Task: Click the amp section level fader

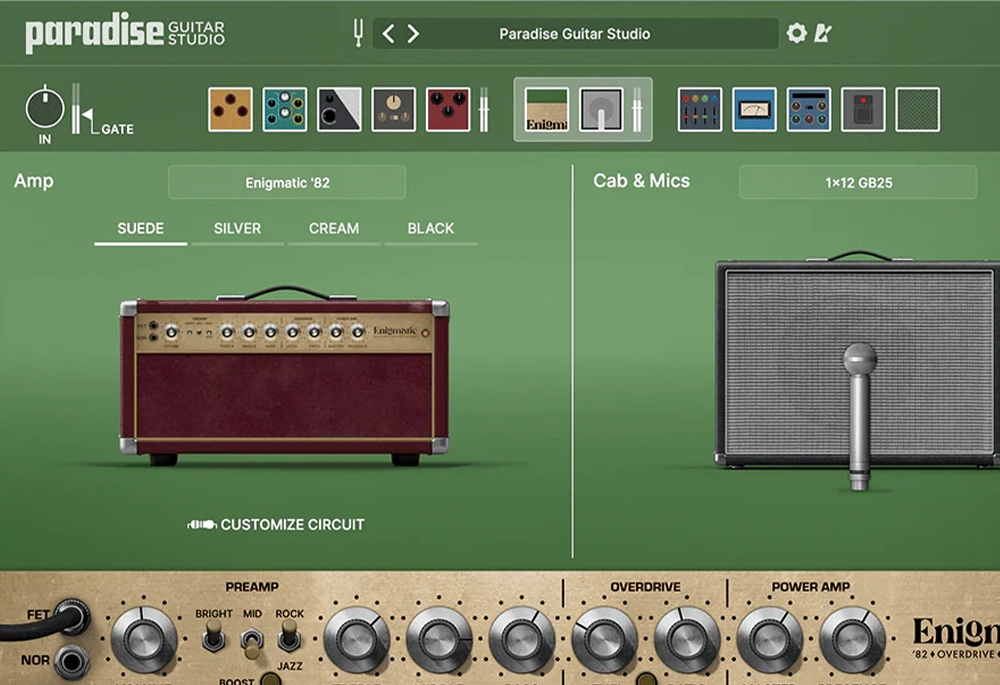Action: (636, 110)
